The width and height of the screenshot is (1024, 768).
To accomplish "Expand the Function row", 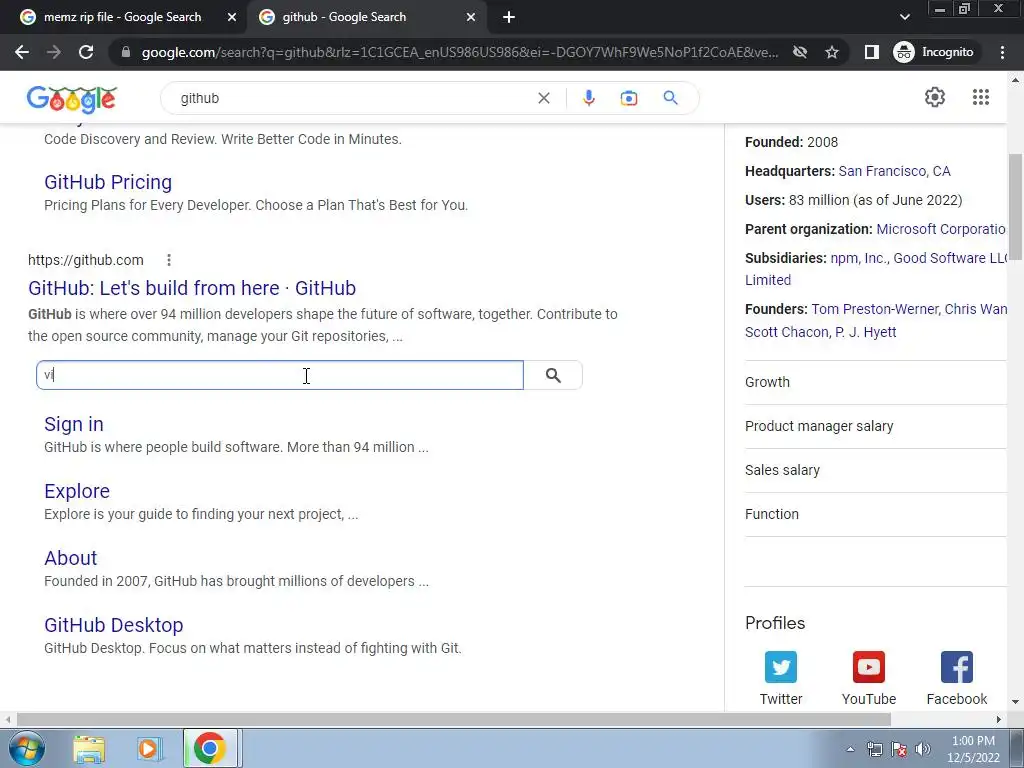I will click(x=875, y=514).
